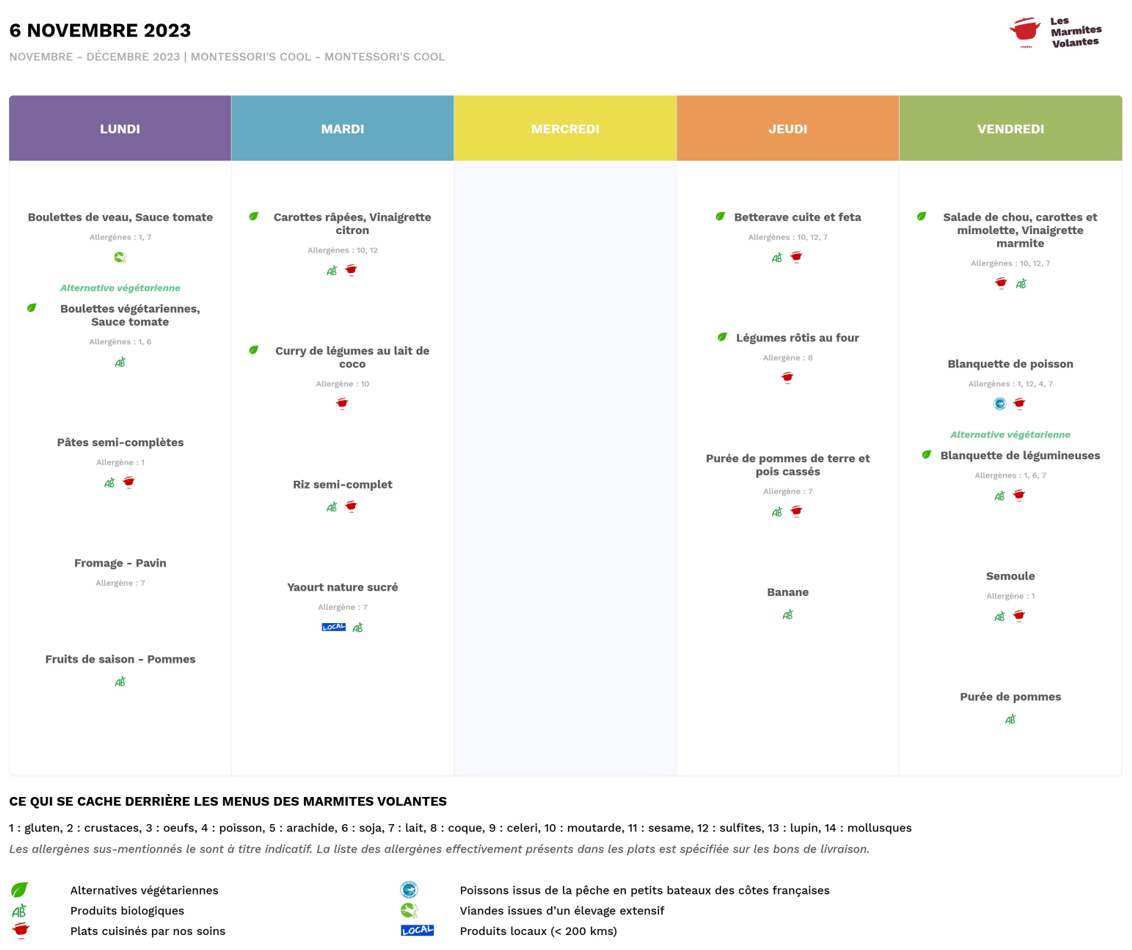Click extensive farming icon under Boulettes de veau
Viewport: 1132px width, 950px height.
point(120,258)
